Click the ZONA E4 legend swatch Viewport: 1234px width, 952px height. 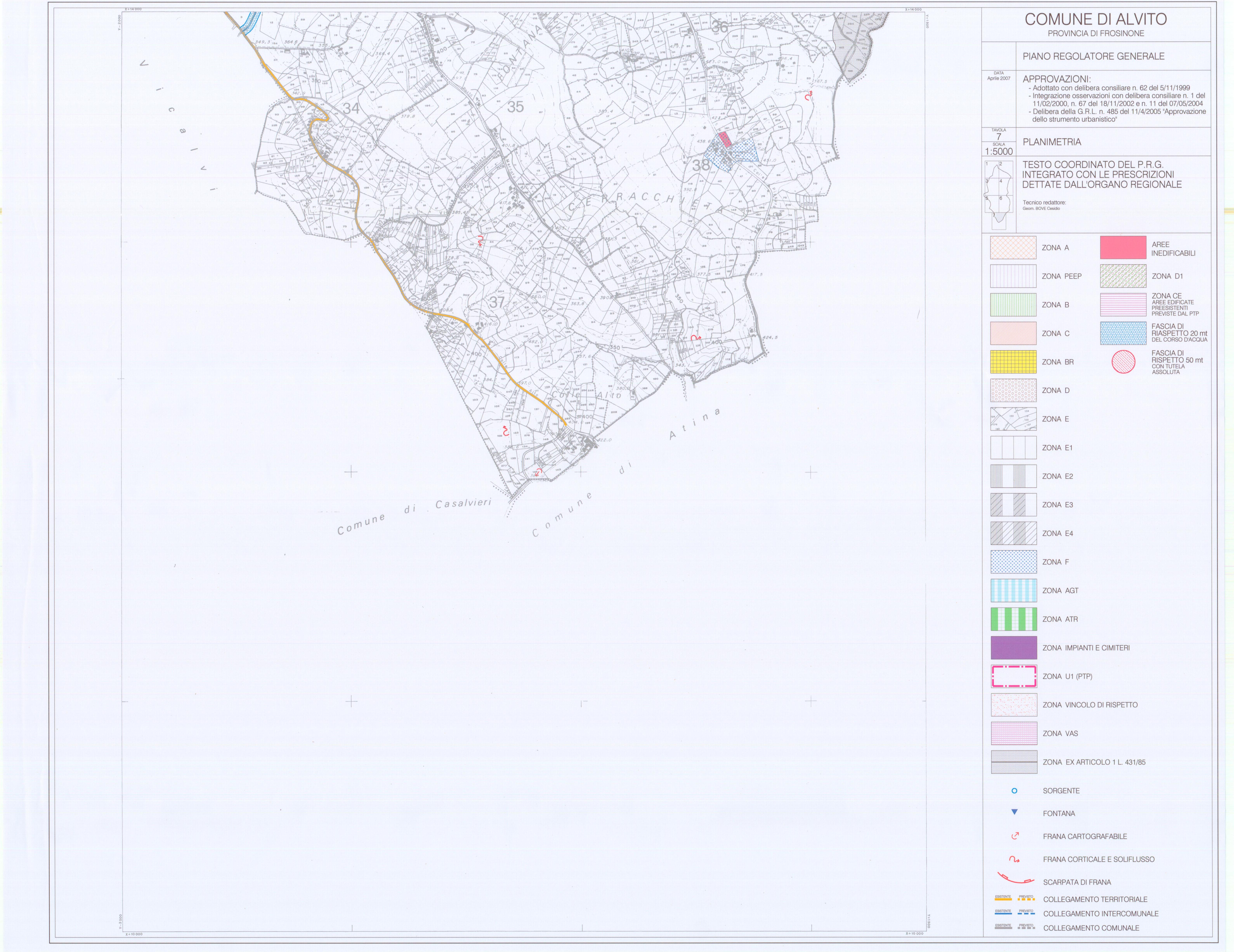[x=1013, y=533]
